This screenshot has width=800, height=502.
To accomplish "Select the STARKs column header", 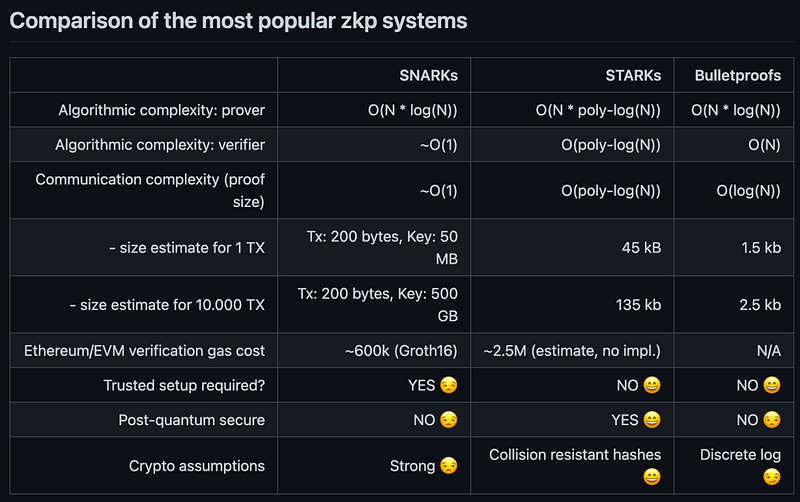I will coord(632,76).
